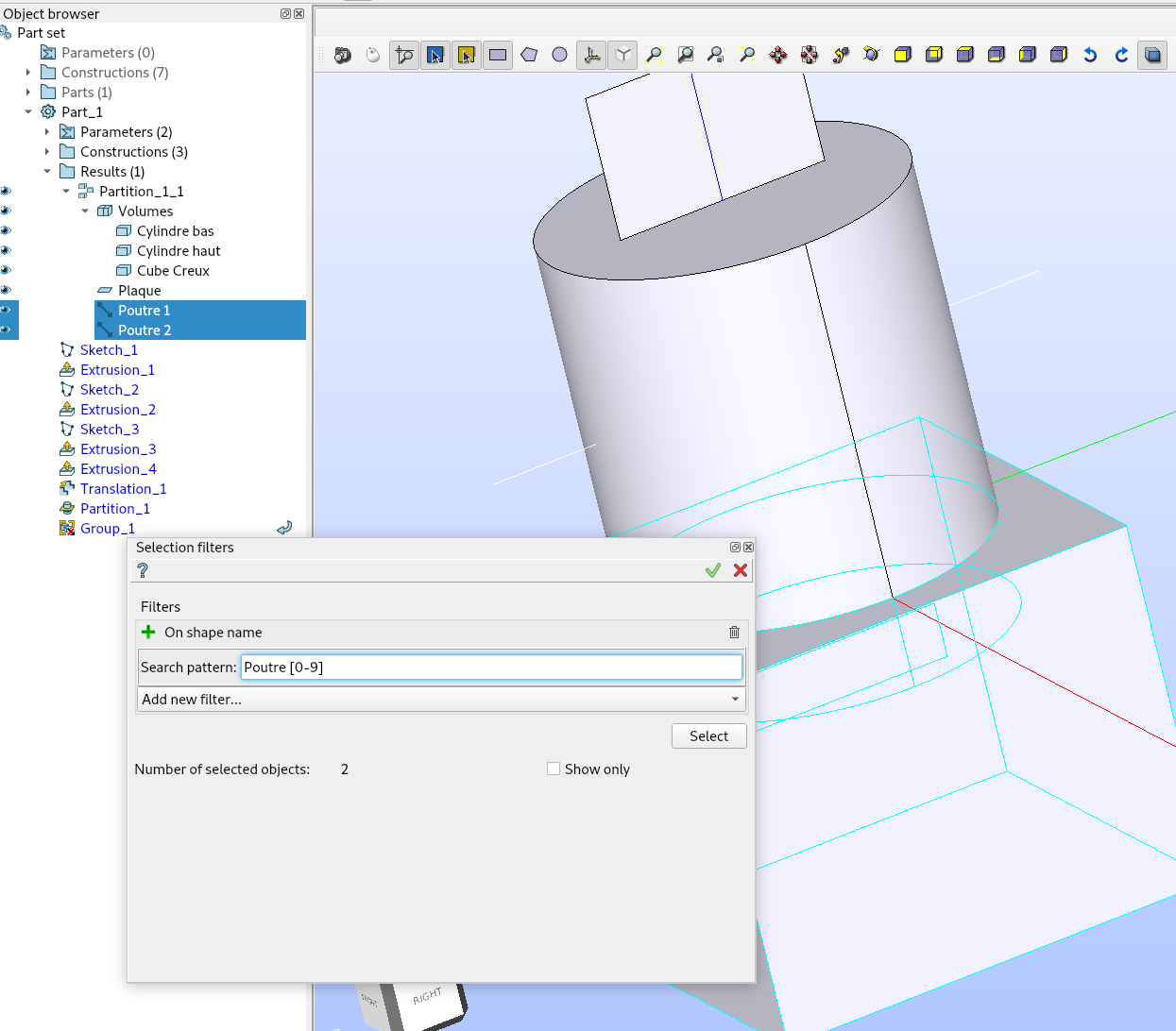This screenshot has height=1031, width=1176.
Task: Click the Fit All magnifier icon
Action: tap(654, 55)
